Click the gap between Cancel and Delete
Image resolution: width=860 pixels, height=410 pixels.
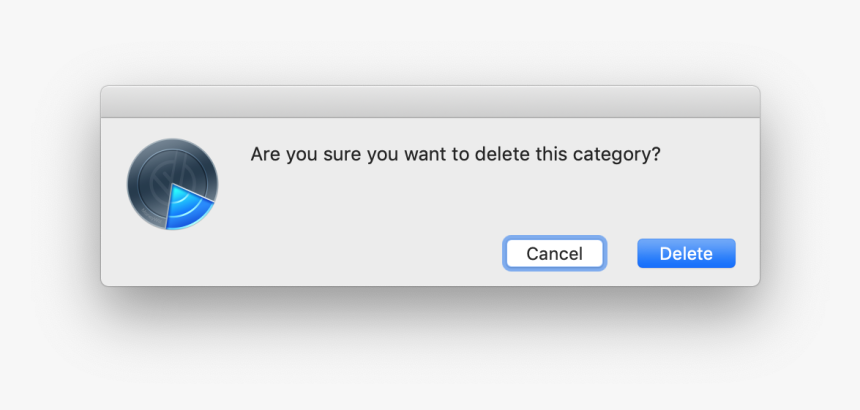tap(621, 253)
